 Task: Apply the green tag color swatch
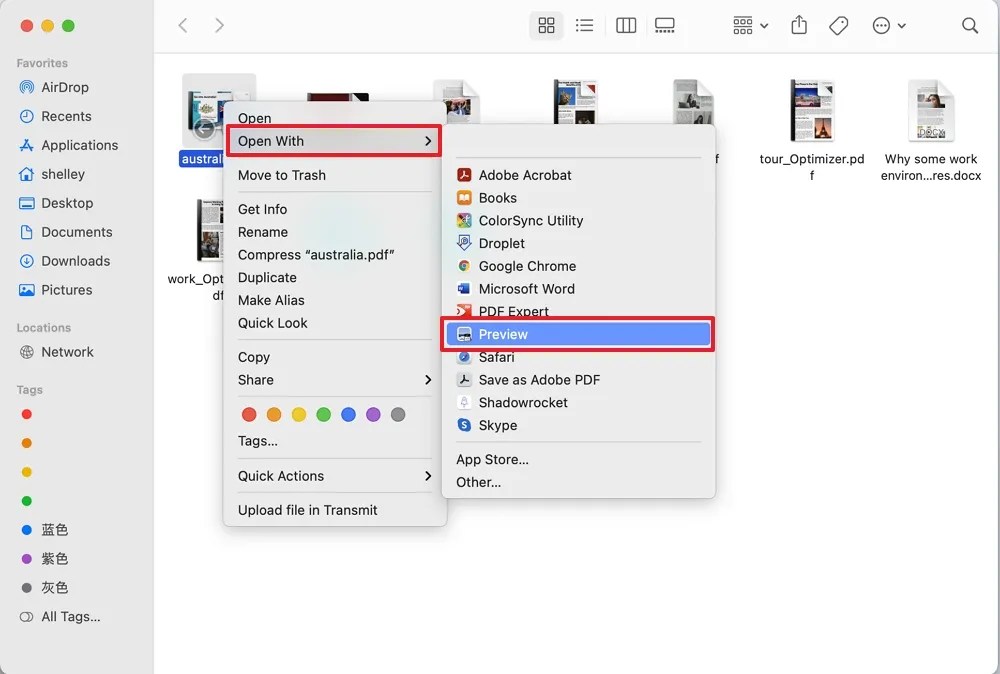pyautogui.click(x=323, y=413)
